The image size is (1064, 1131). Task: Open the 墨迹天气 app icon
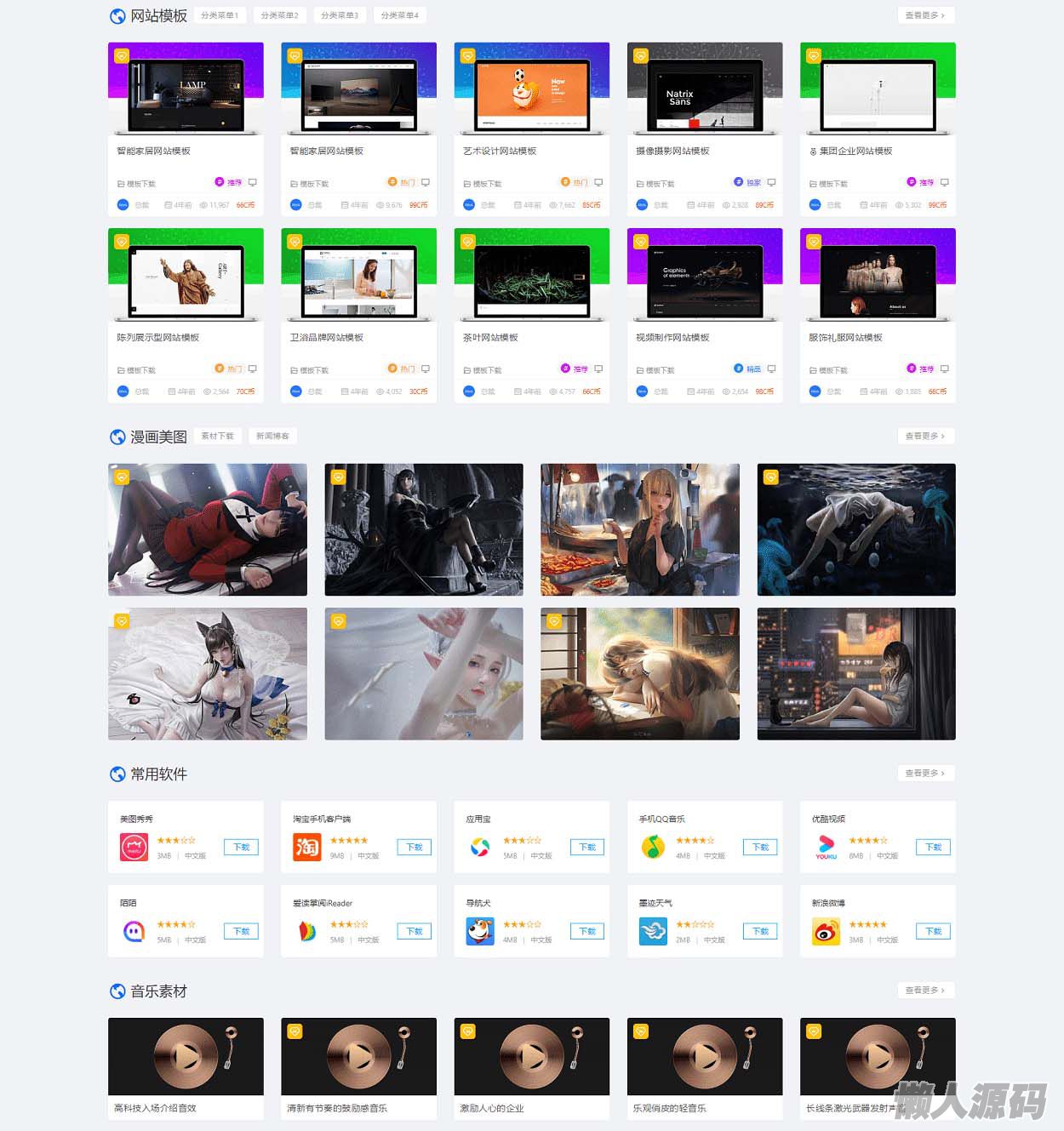pos(653,931)
